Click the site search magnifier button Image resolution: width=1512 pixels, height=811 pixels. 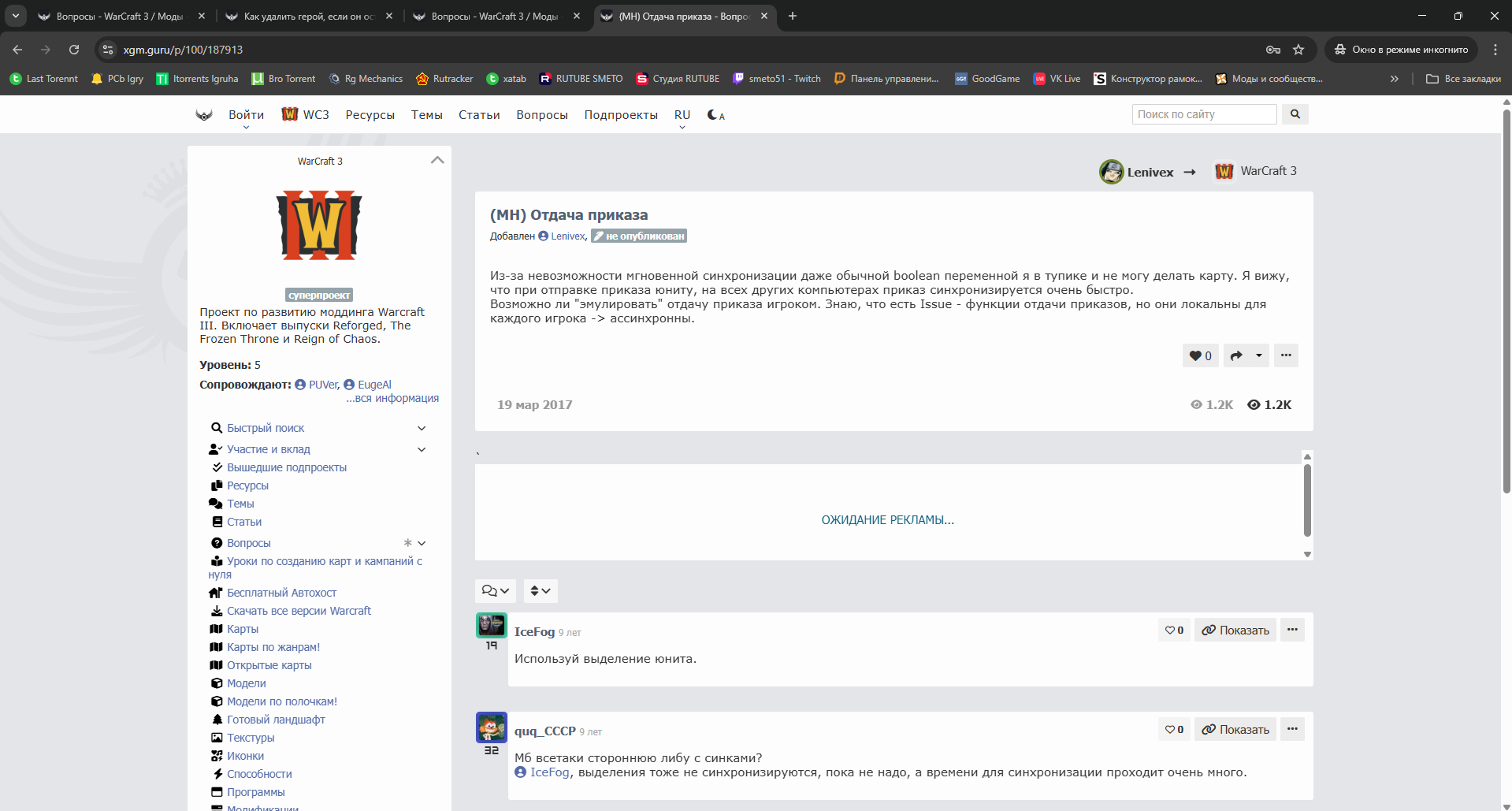click(1295, 114)
